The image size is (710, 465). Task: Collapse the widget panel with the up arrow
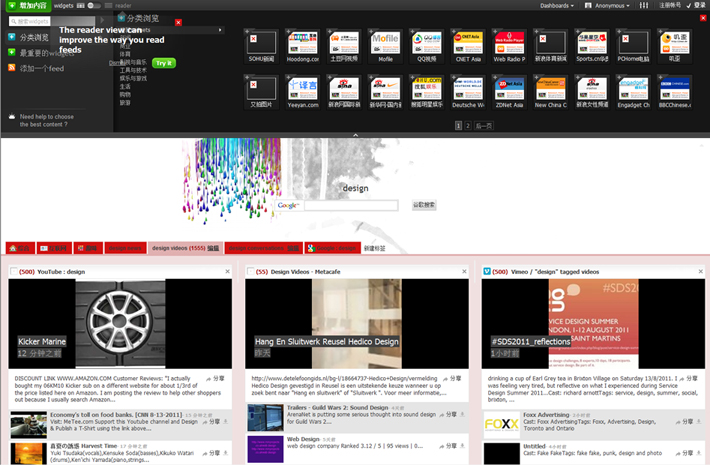pyautogui.click(x=355, y=134)
